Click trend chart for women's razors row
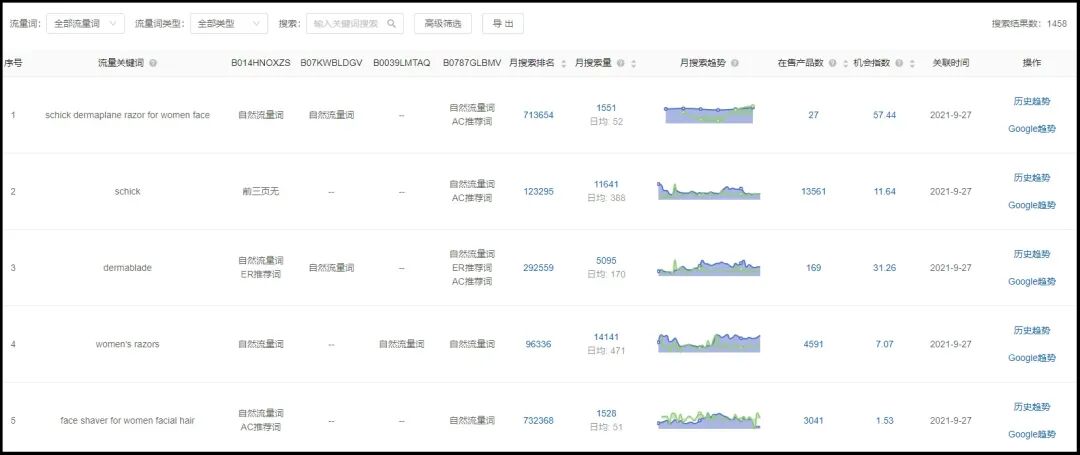The image size is (1080, 455). pyautogui.click(x=709, y=343)
